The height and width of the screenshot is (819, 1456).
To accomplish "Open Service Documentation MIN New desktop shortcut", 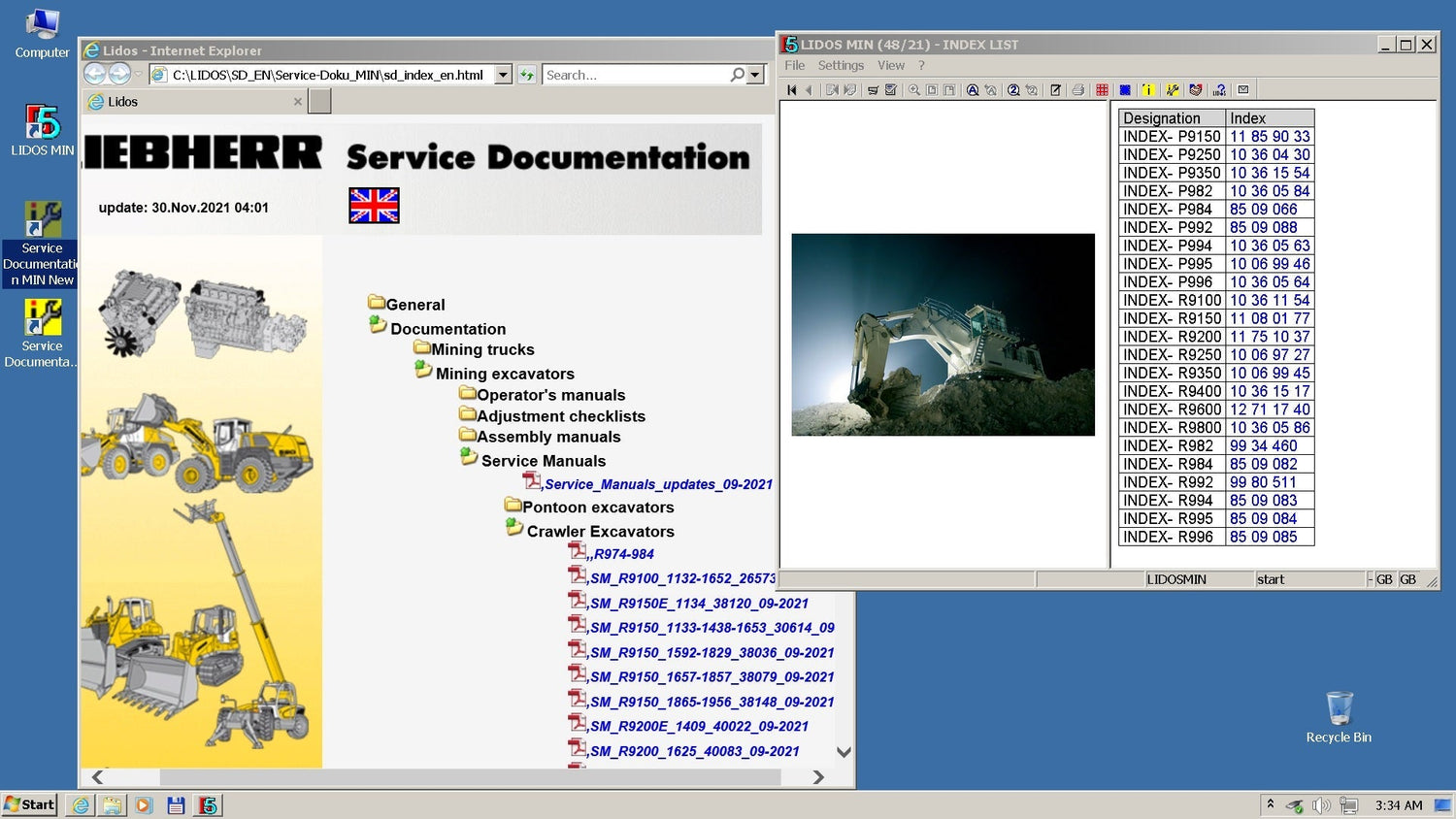I will (x=41, y=244).
